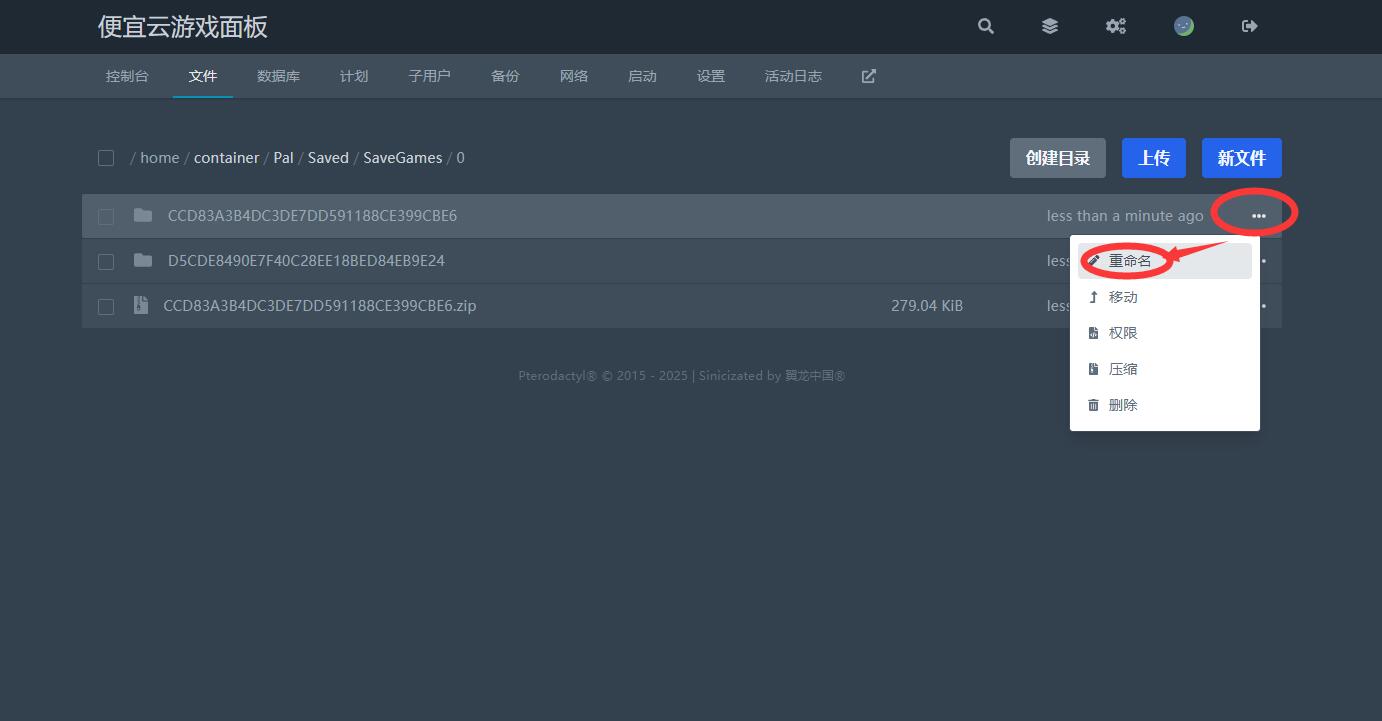
Task: Open container in breadcrumb path
Action: pyautogui.click(x=226, y=158)
